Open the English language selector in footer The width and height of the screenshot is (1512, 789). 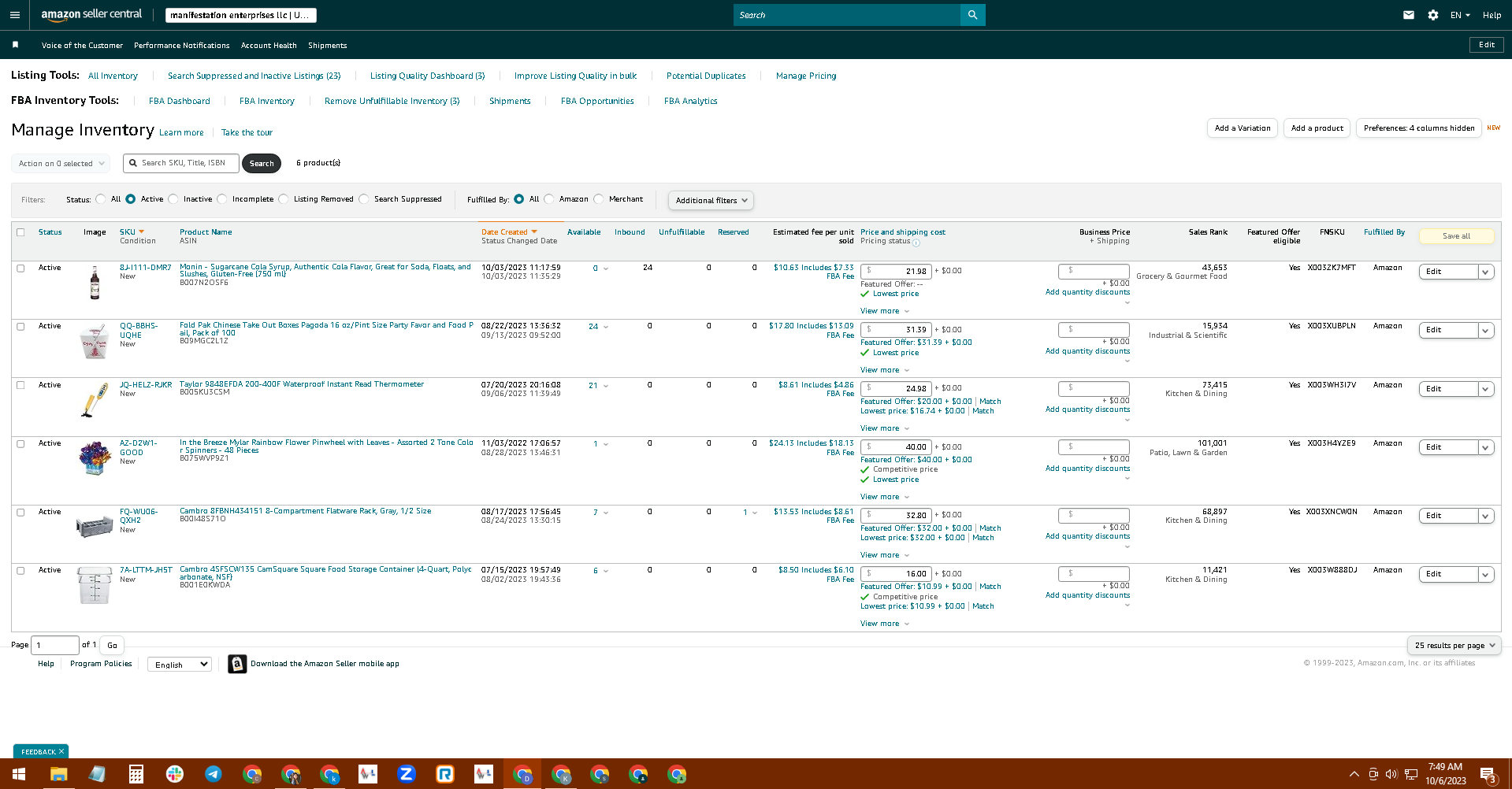(180, 665)
